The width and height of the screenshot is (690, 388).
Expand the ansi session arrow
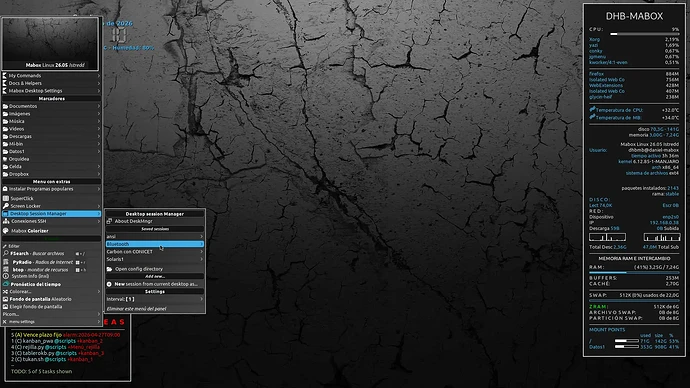(202, 237)
